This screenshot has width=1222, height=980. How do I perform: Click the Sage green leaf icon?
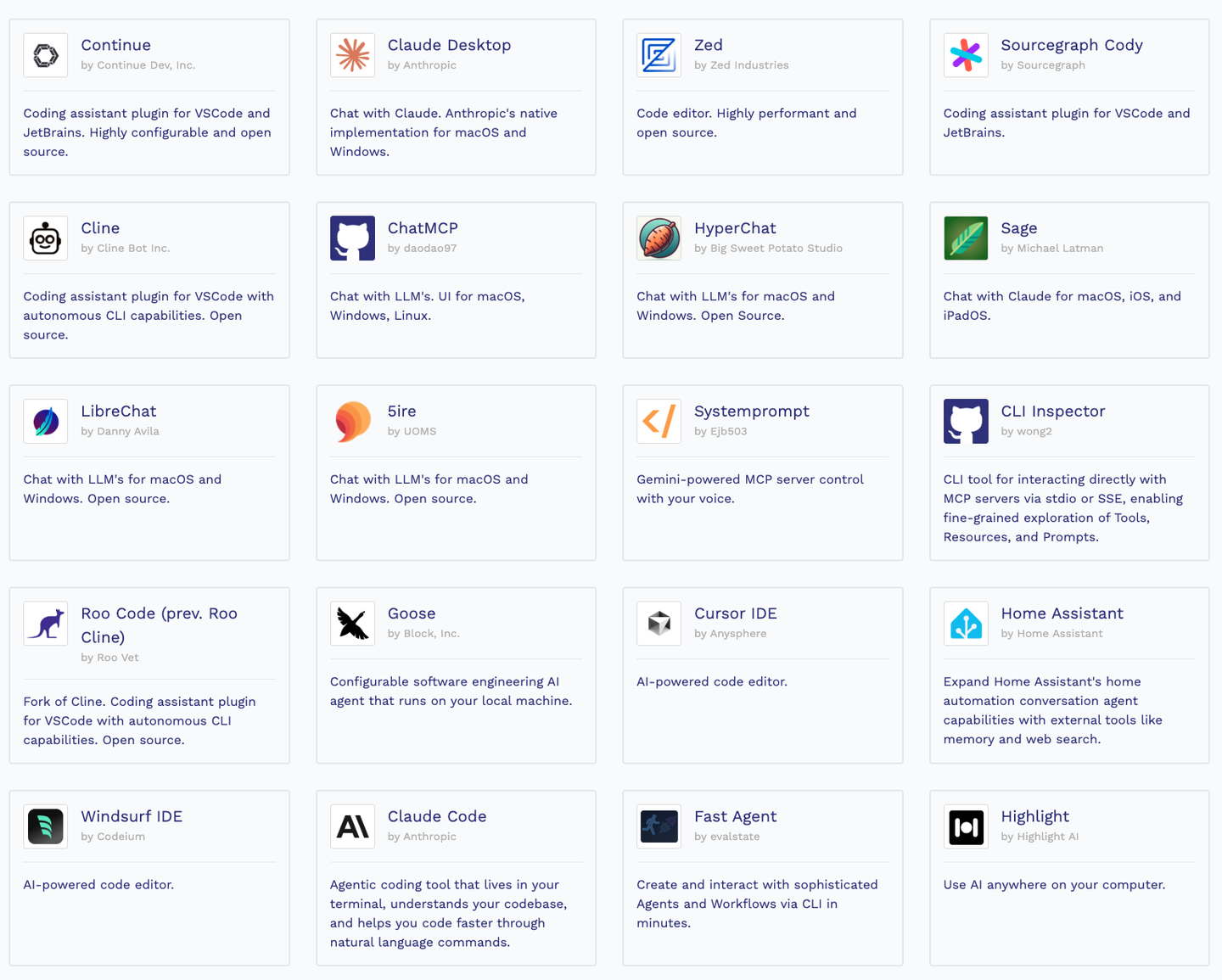(966, 238)
